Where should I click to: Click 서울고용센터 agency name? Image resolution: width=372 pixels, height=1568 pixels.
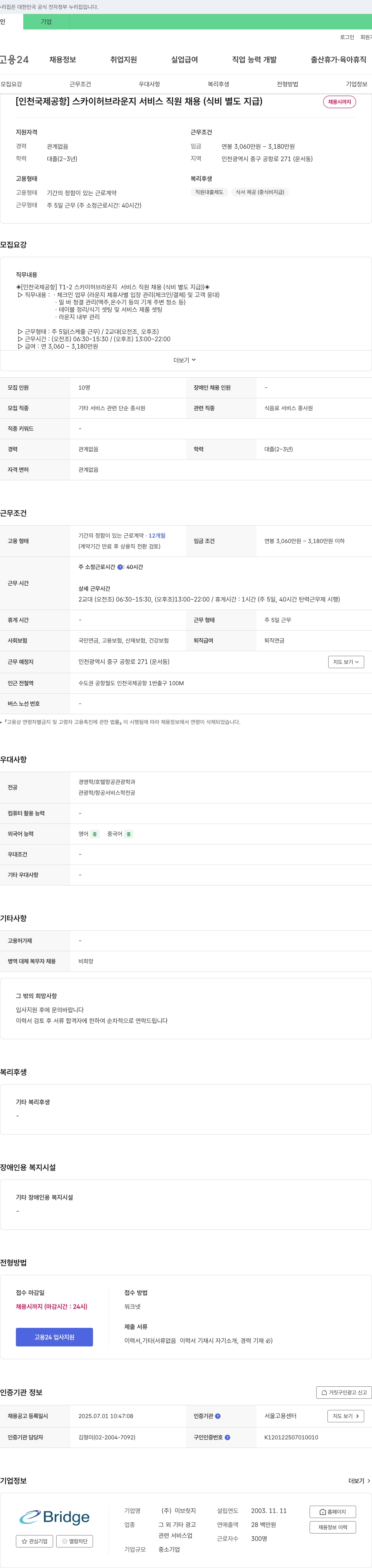280,1416
